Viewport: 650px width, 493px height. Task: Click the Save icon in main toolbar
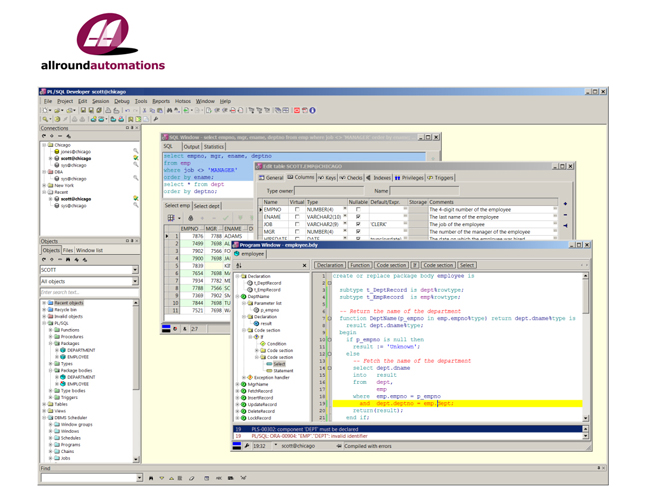[x=83, y=110]
